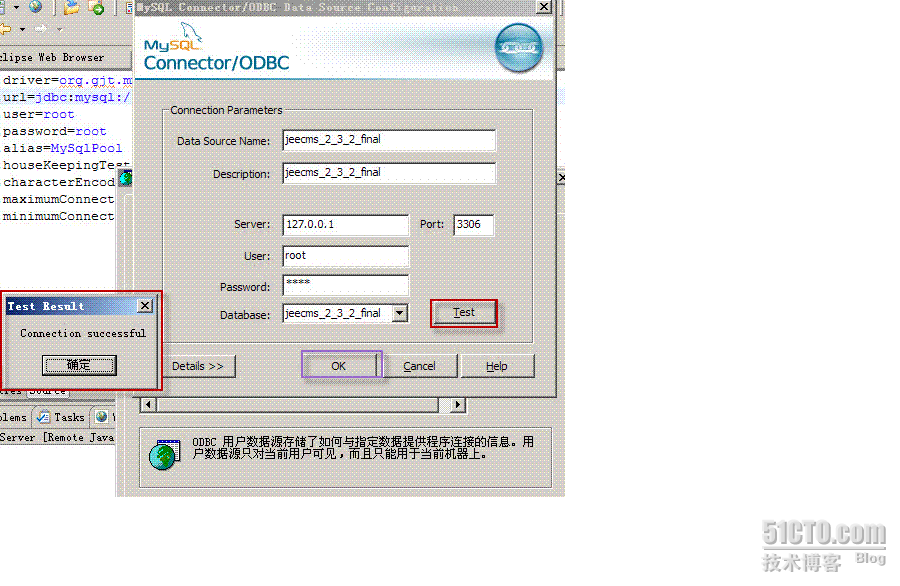
Task: Click the Test connection button
Action: click(464, 313)
